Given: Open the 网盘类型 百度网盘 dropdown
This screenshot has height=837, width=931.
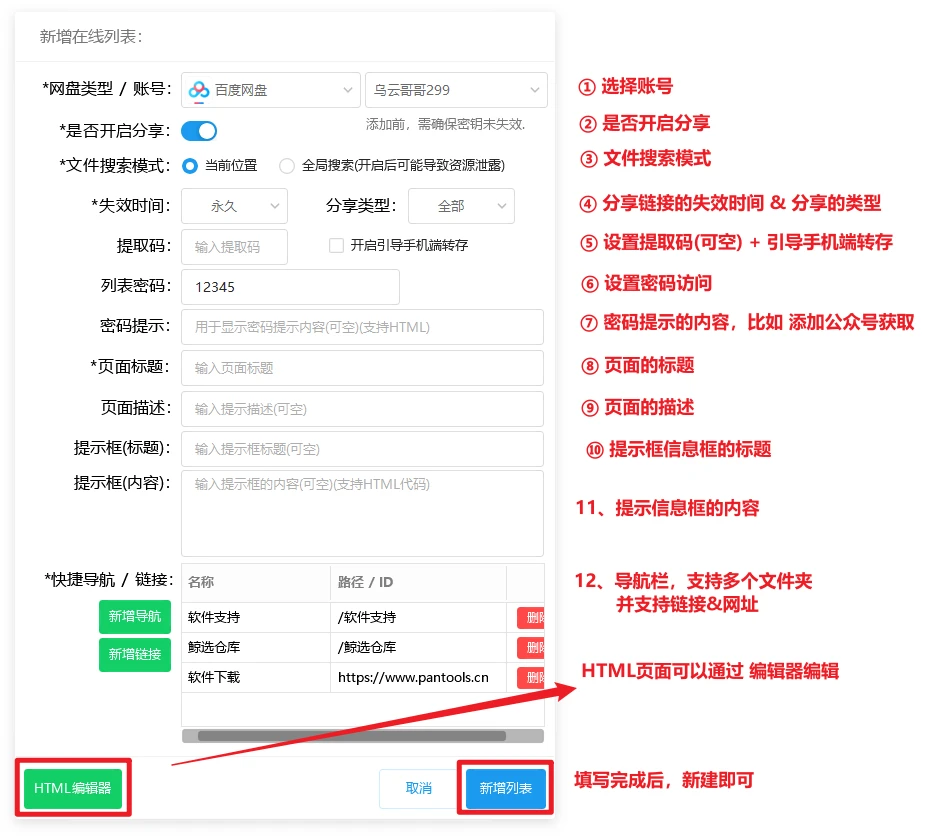Looking at the screenshot, I should pyautogui.click(x=270, y=90).
